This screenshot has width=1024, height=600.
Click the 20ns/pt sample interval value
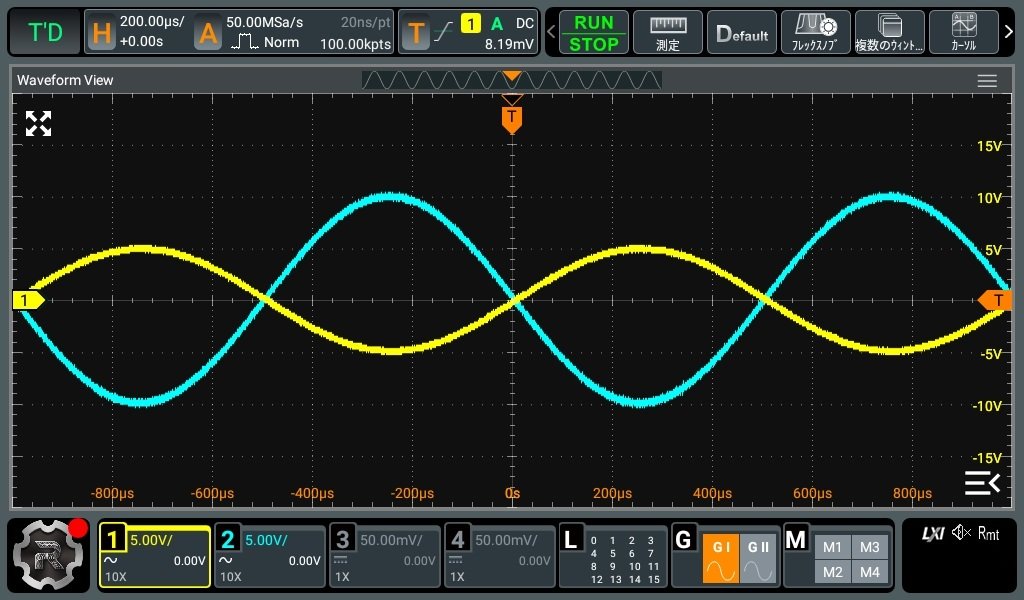366,22
